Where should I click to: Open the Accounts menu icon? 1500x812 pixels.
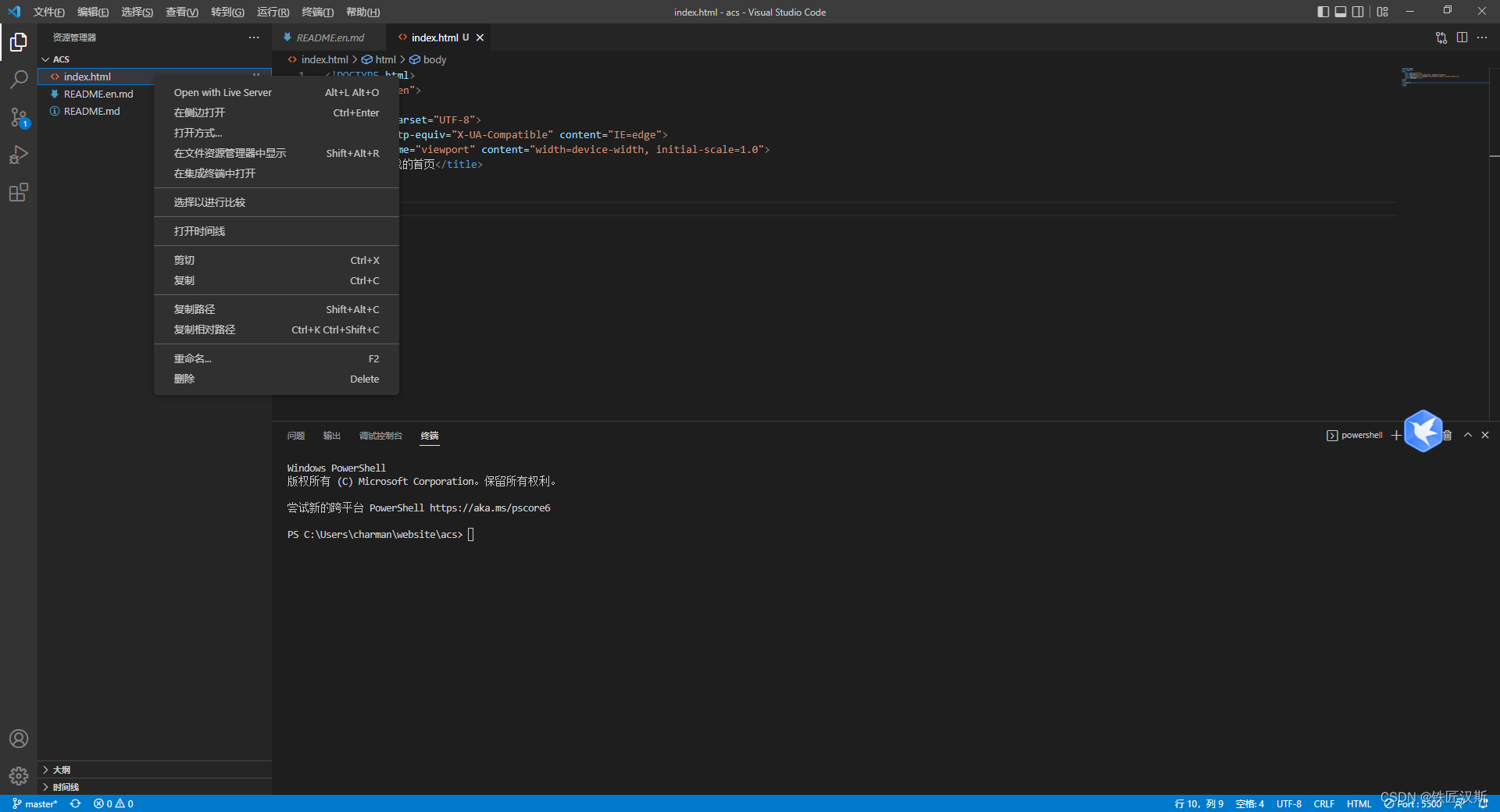click(19, 739)
